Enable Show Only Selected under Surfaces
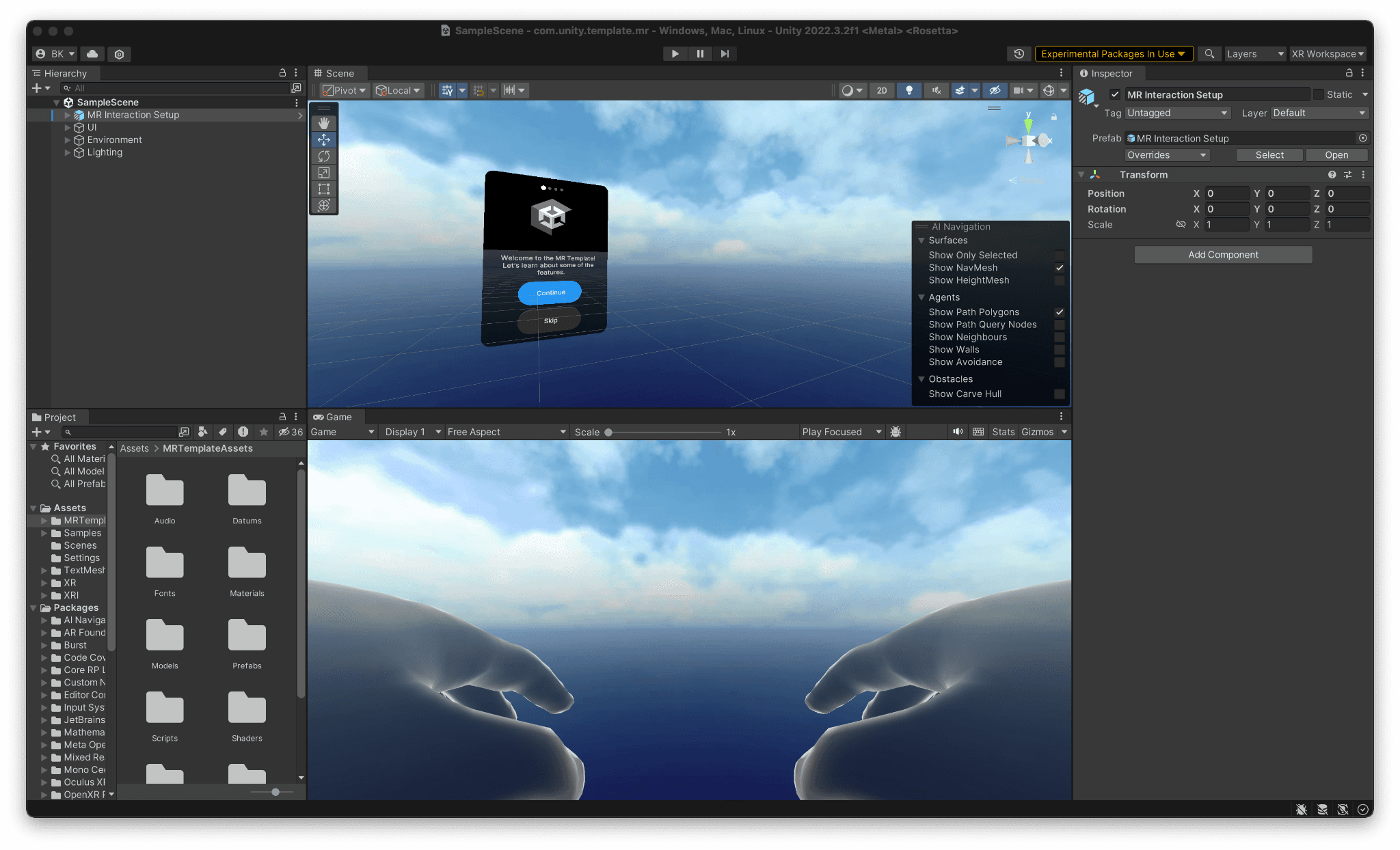The width and height of the screenshot is (1400, 850). point(1060,254)
